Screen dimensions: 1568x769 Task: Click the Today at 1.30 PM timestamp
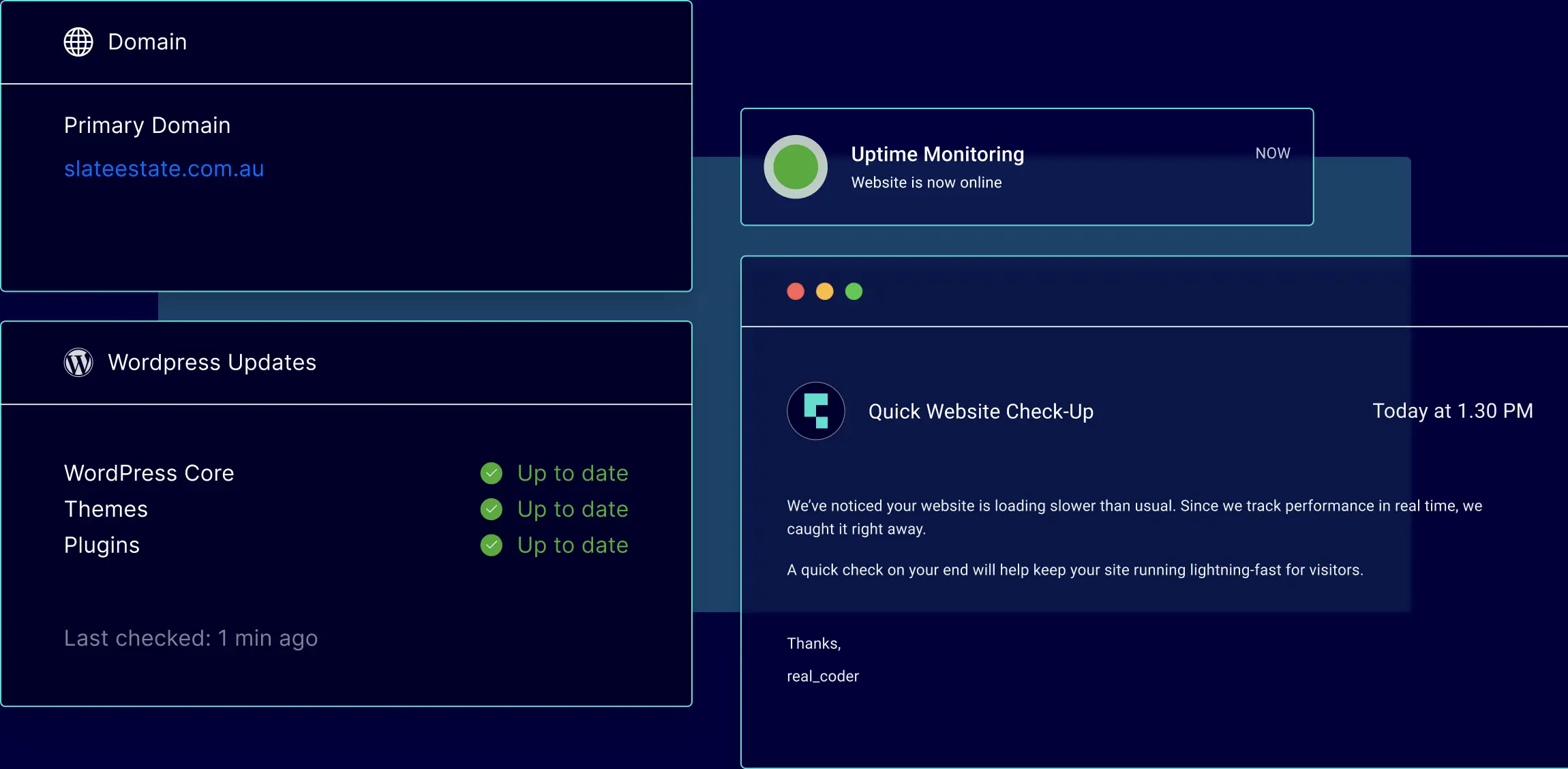pos(1453,411)
